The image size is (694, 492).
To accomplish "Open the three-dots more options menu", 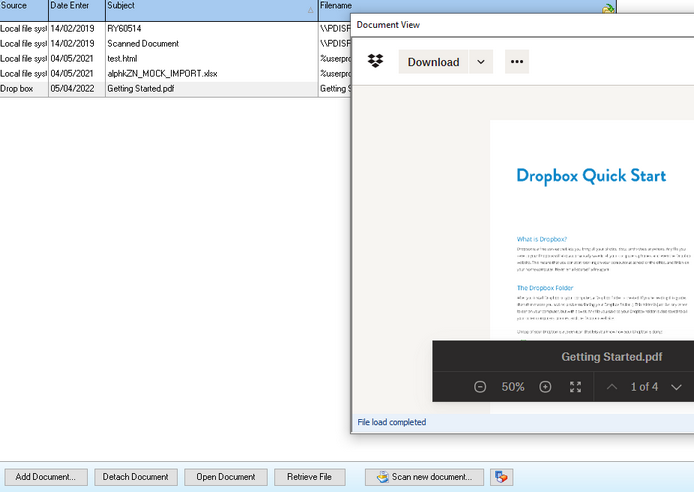I will point(517,62).
